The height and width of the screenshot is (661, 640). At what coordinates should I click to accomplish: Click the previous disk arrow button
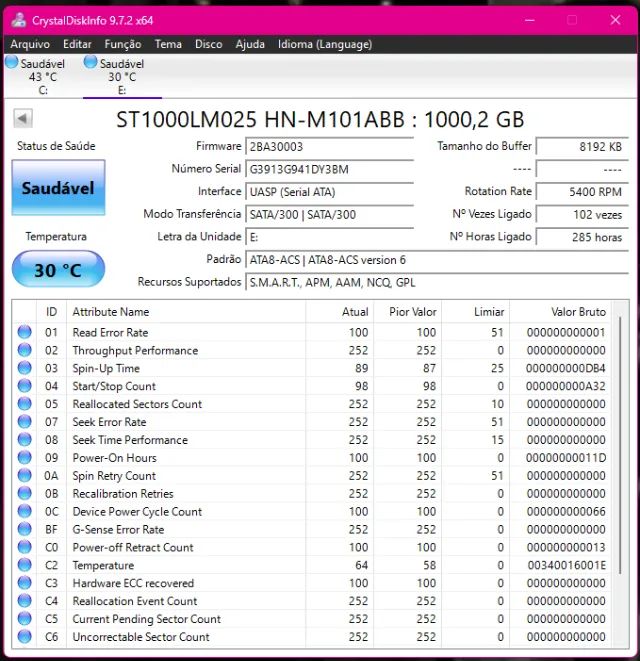[x=23, y=120]
